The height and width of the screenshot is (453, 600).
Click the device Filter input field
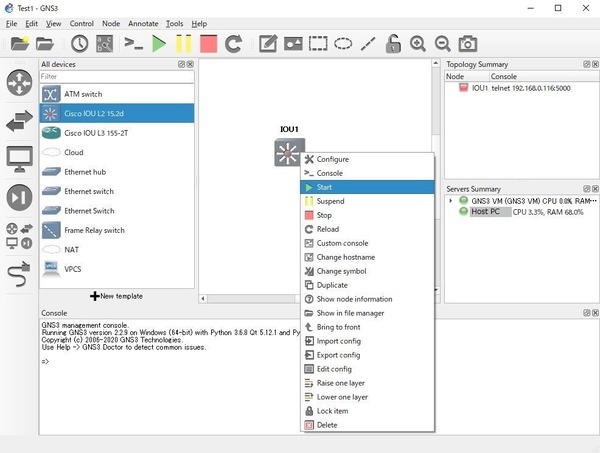click(117, 77)
